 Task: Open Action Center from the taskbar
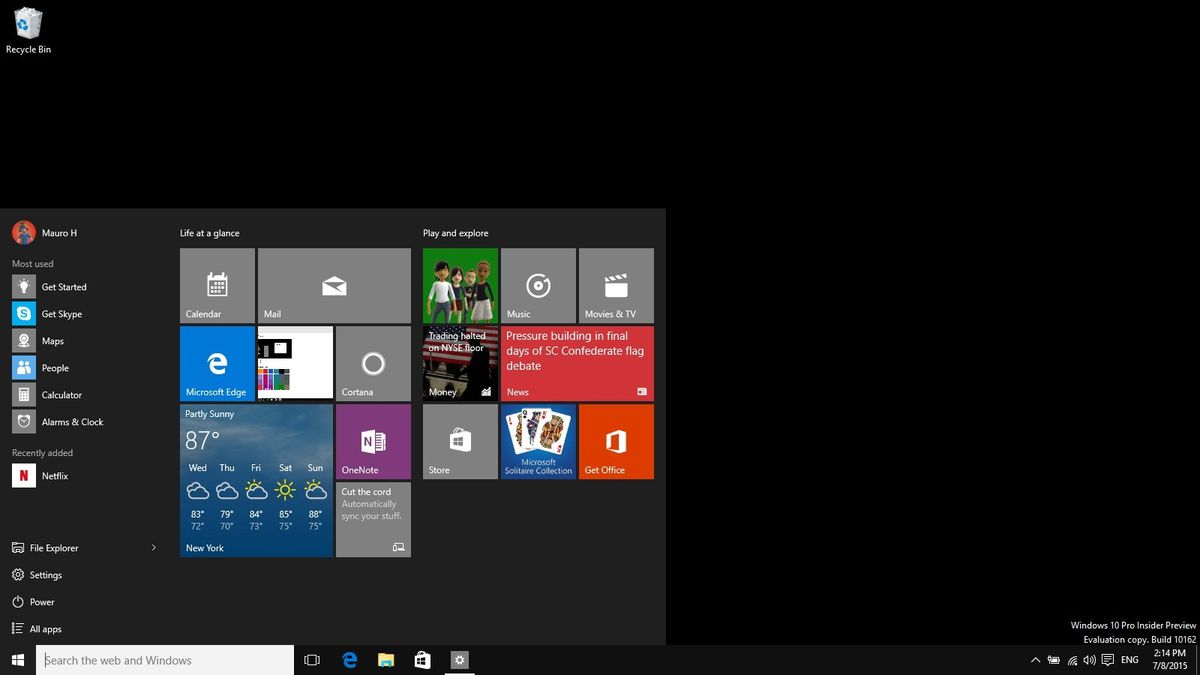[1107, 660]
